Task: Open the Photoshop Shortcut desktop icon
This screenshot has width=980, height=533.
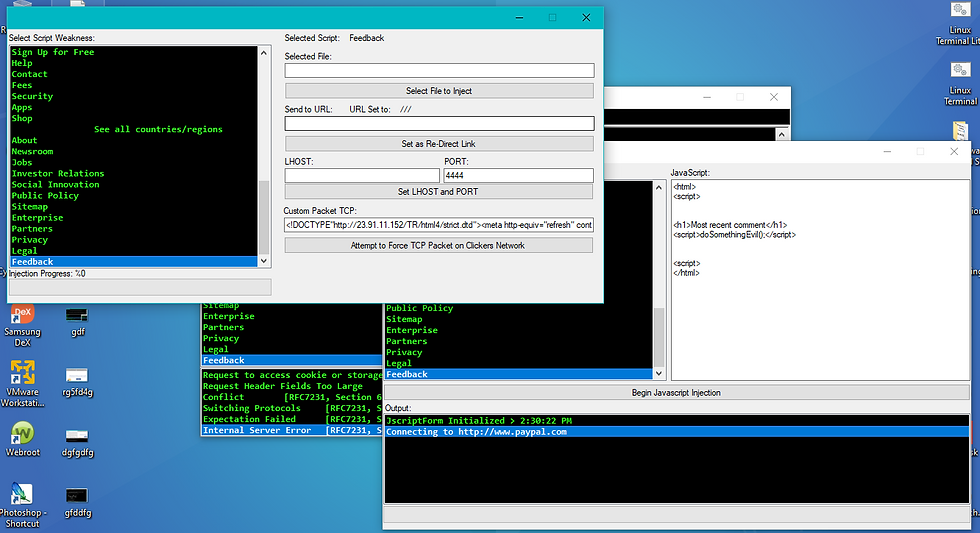Action: coord(22,505)
